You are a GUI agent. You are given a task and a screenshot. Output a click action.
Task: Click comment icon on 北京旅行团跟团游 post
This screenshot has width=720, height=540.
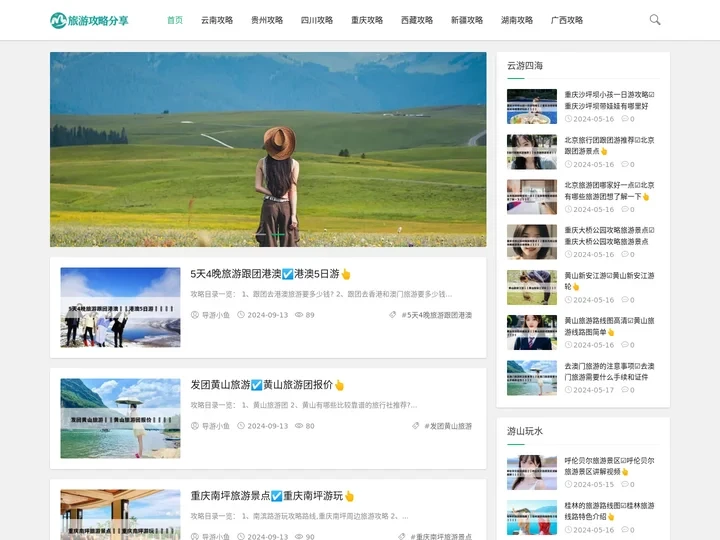(624, 164)
